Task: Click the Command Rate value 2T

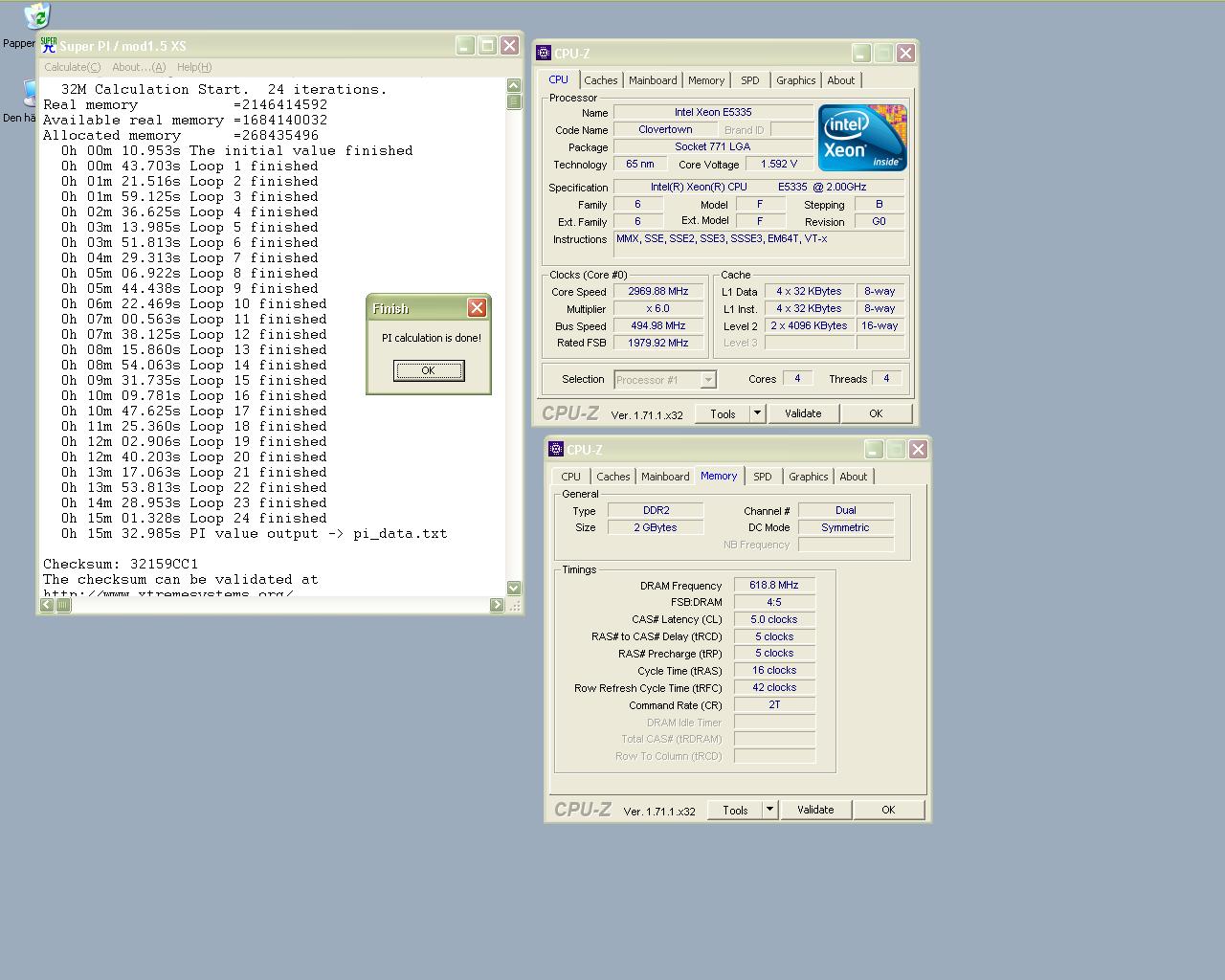Action: (774, 704)
